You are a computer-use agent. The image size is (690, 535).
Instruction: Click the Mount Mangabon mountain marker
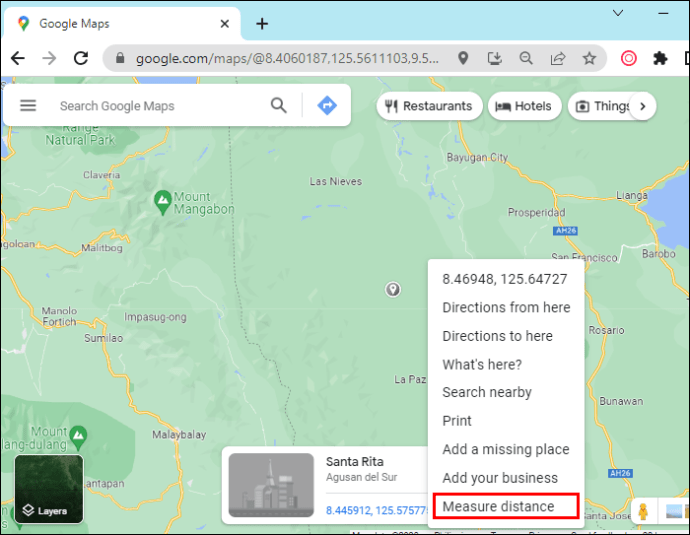[x=163, y=202]
